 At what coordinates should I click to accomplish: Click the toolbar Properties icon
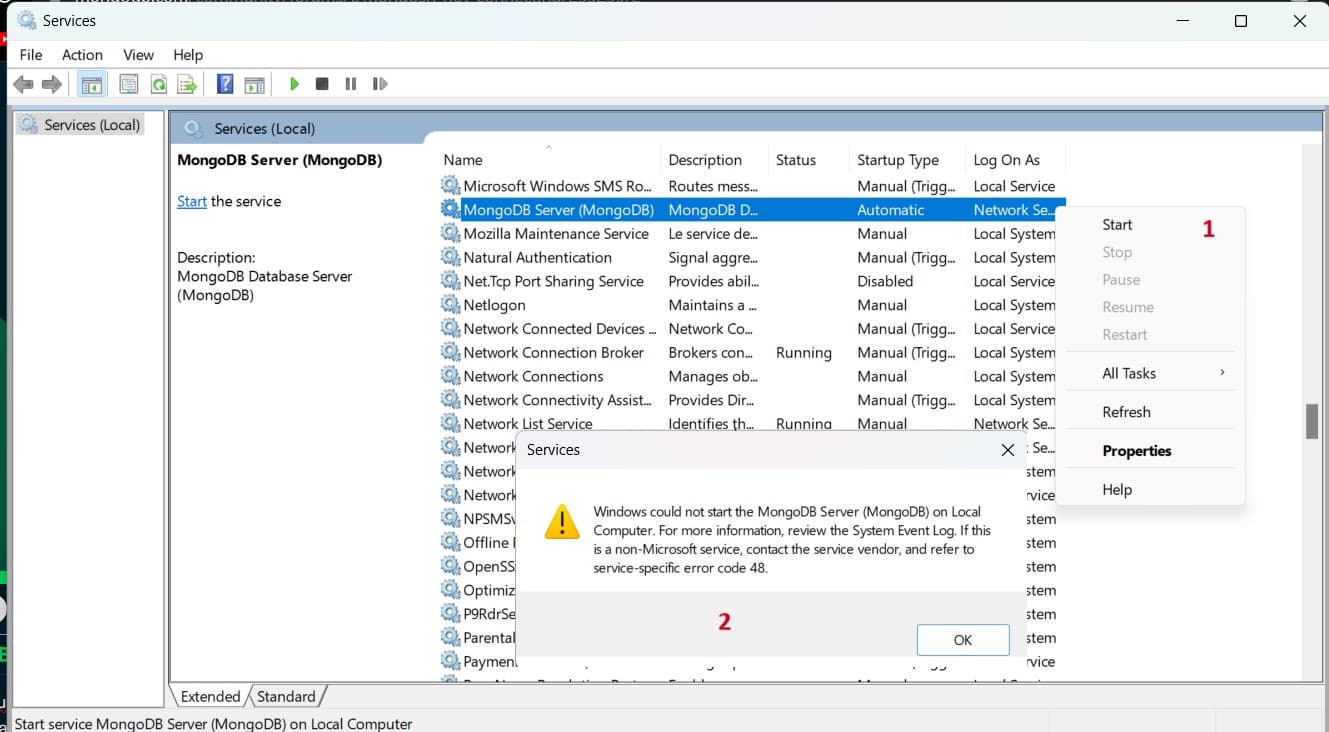(129, 85)
